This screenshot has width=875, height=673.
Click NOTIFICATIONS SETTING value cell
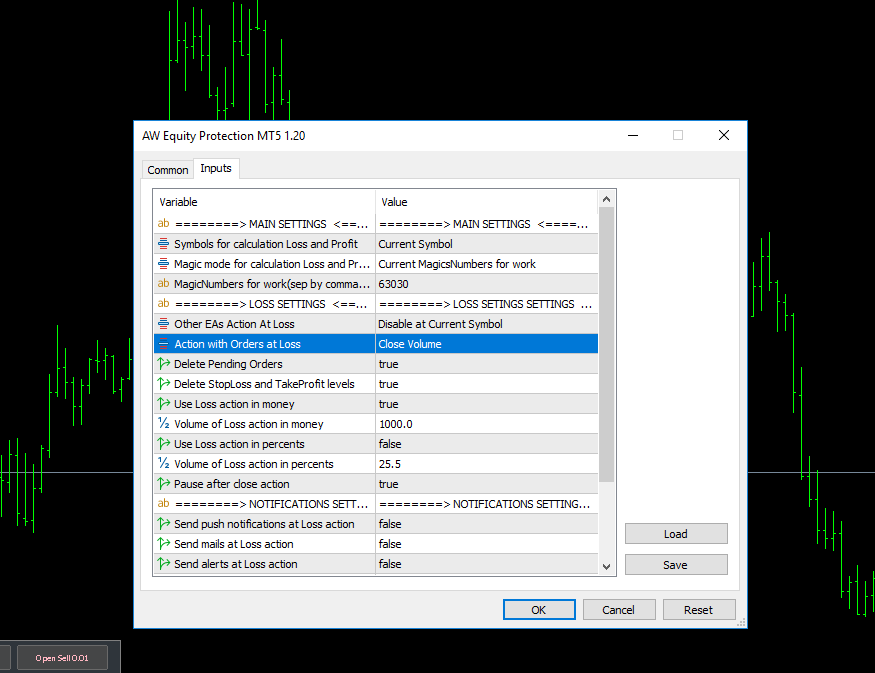[487, 504]
